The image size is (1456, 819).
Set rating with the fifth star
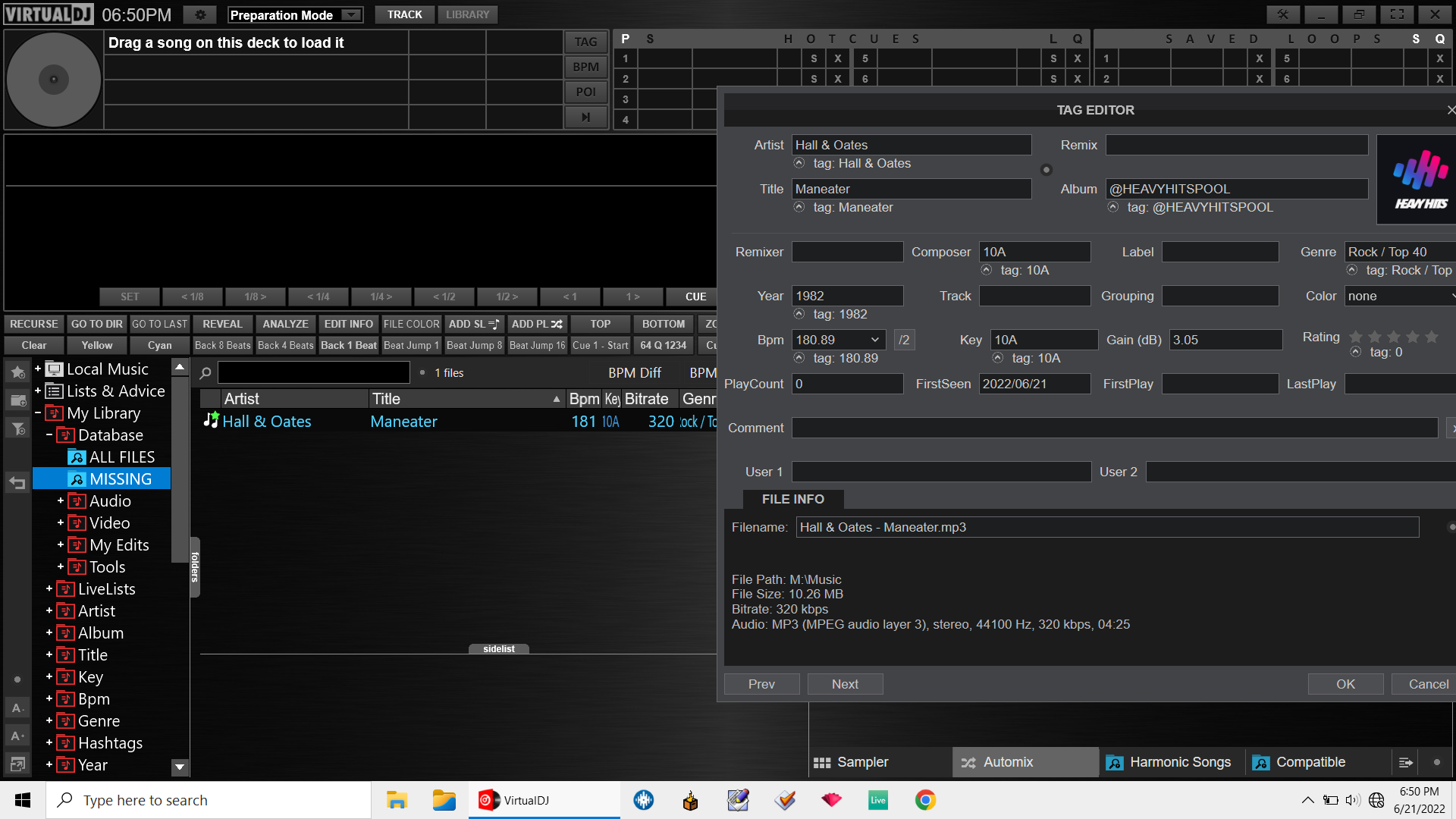(x=1432, y=337)
